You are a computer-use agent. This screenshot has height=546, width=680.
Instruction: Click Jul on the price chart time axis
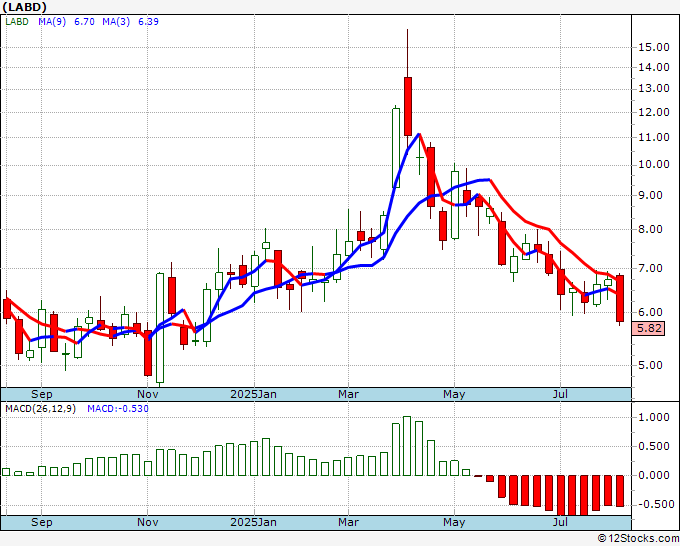(x=560, y=394)
